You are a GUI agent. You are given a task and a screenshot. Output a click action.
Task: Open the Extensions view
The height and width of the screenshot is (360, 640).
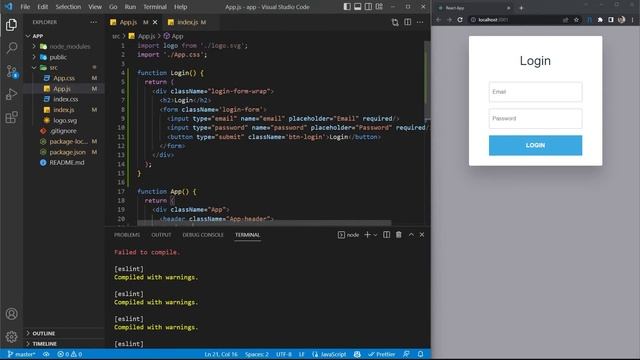click(x=11, y=118)
